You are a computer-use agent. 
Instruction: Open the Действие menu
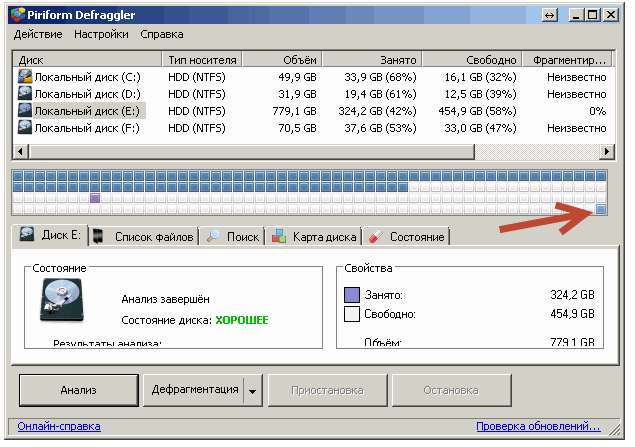[x=39, y=34]
